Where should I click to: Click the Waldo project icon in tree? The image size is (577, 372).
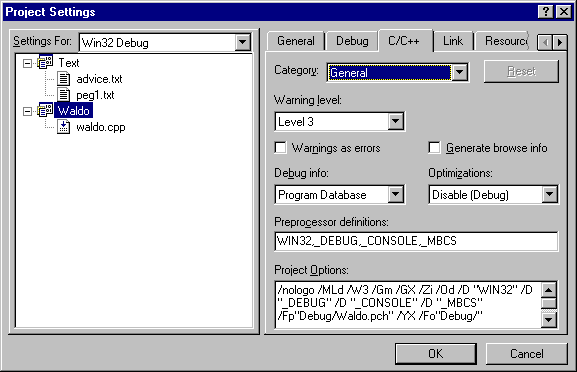45,110
